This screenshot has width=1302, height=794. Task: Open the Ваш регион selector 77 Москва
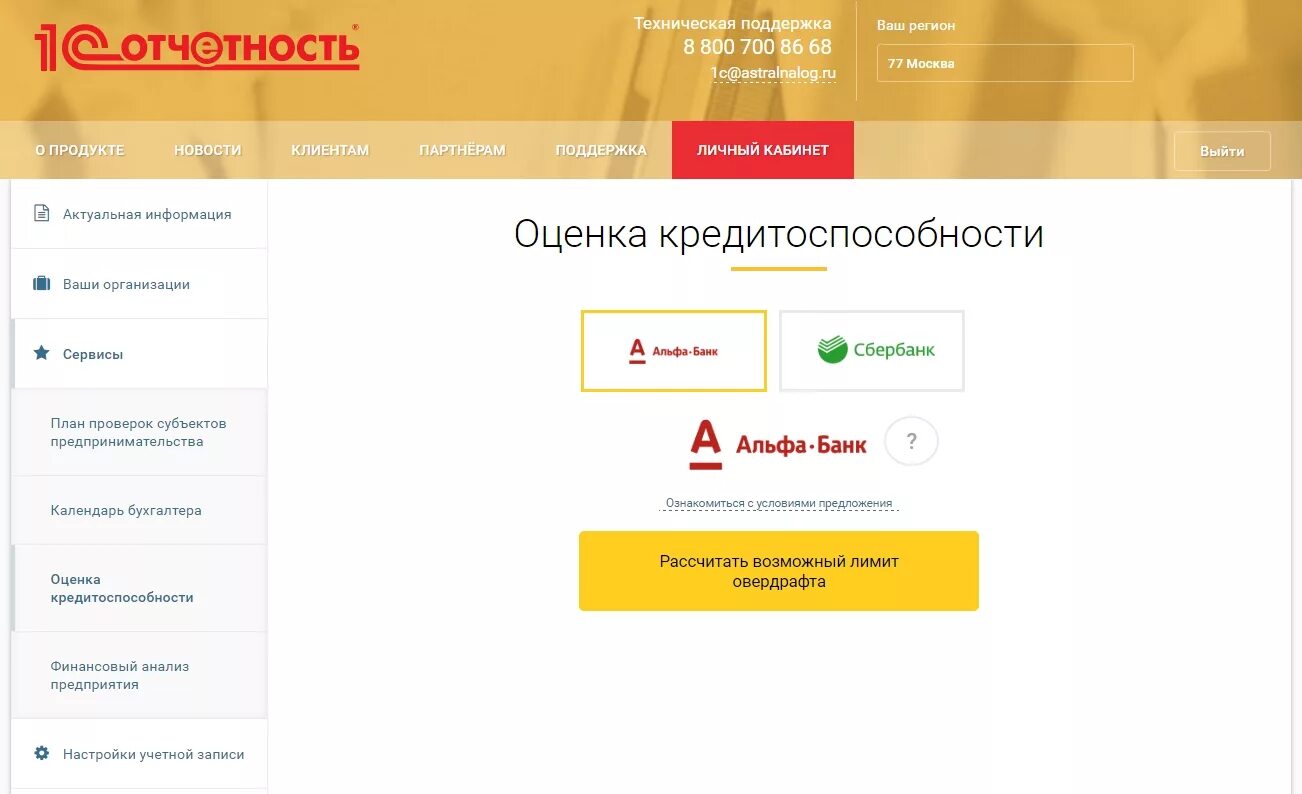pyautogui.click(x=1005, y=63)
